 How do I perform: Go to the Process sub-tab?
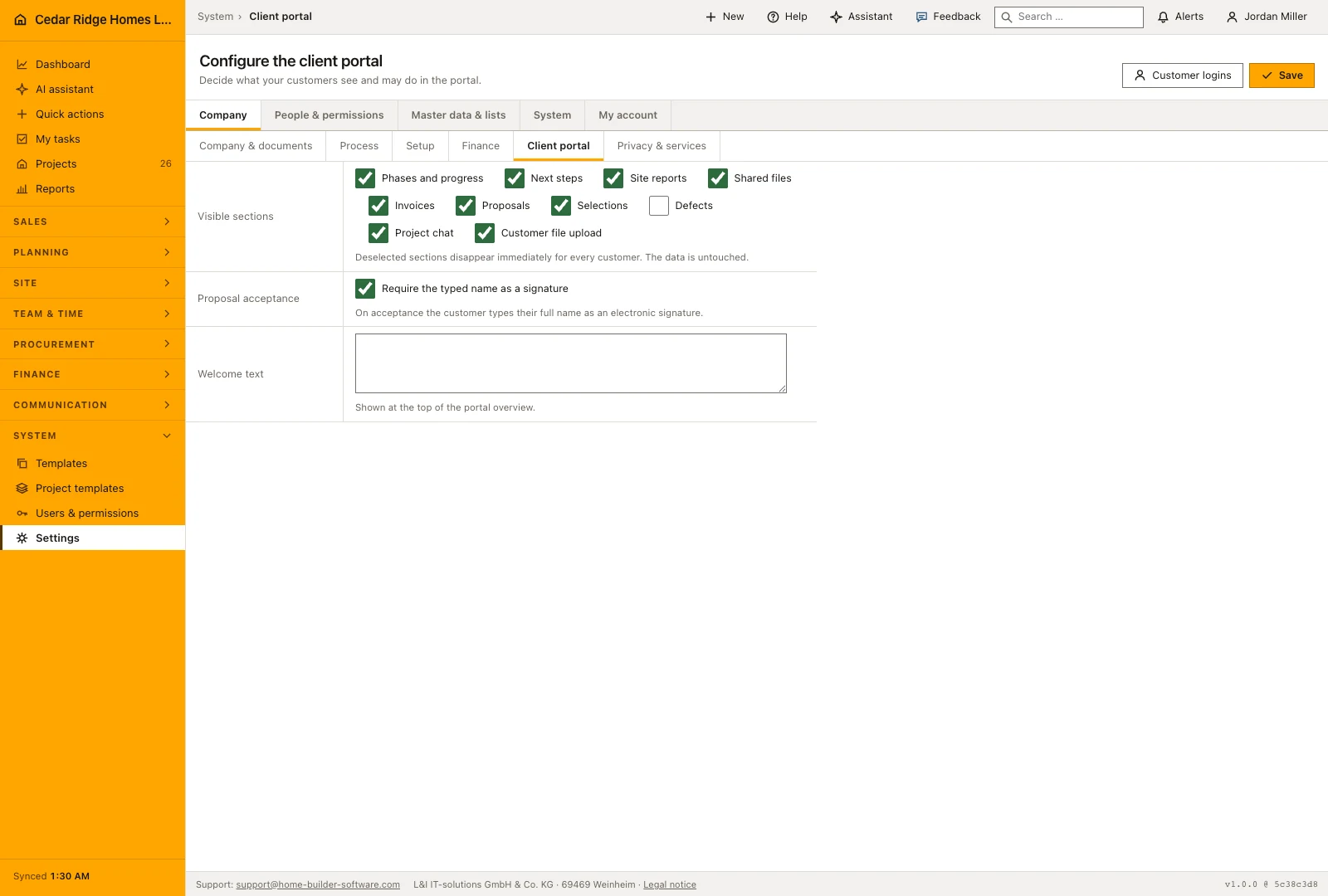(x=359, y=146)
